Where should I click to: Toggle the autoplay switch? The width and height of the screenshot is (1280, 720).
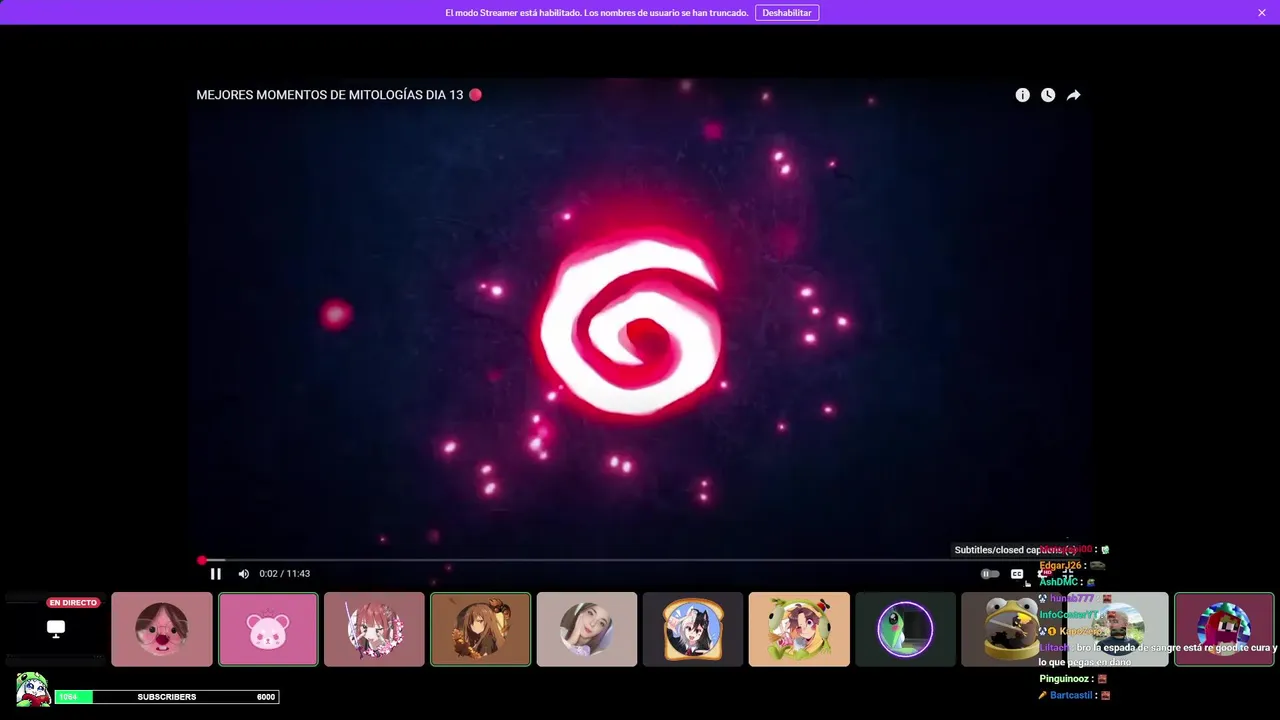[990, 574]
